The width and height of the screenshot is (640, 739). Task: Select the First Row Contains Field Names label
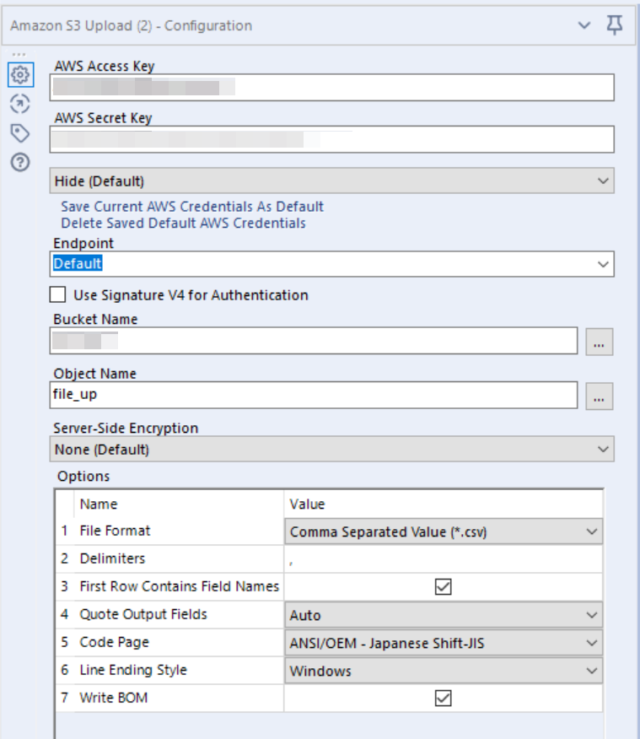(x=180, y=586)
